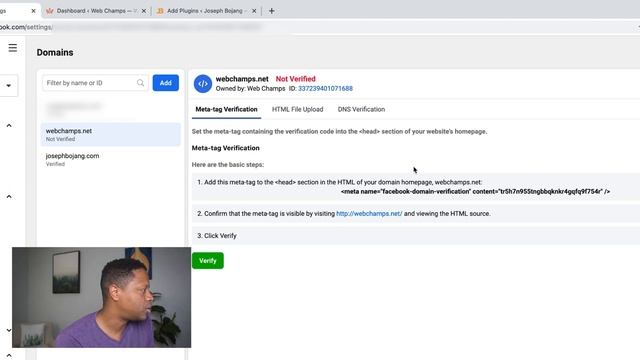This screenshot has height=360, width=640.
Task: Open the HTML File Upload tab
Action: (298, 109)
